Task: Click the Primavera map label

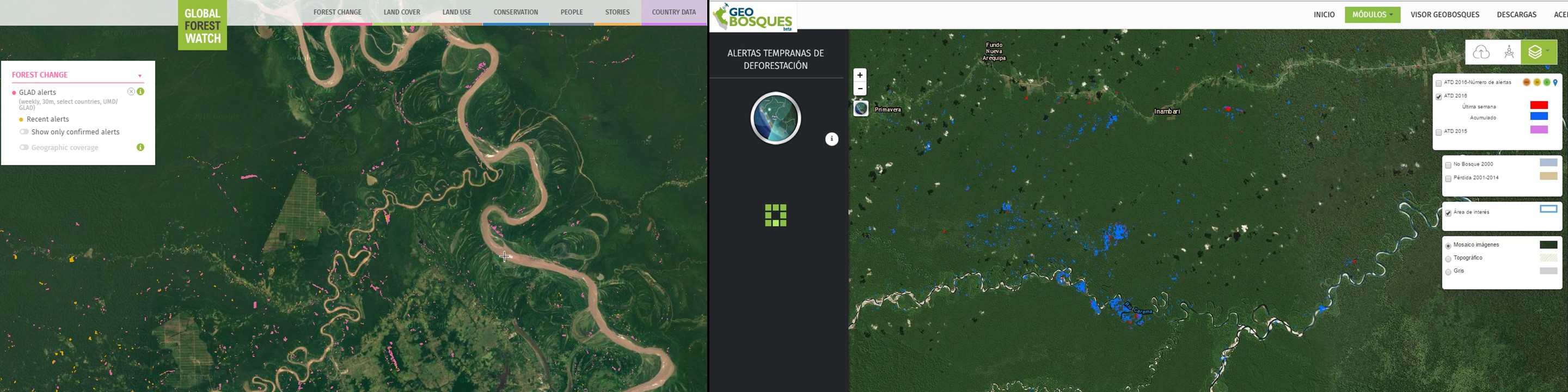Action: [x=887, y=109]
